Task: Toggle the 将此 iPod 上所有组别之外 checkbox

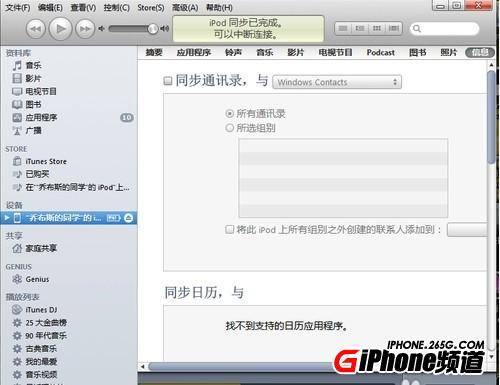Action: 229,229
